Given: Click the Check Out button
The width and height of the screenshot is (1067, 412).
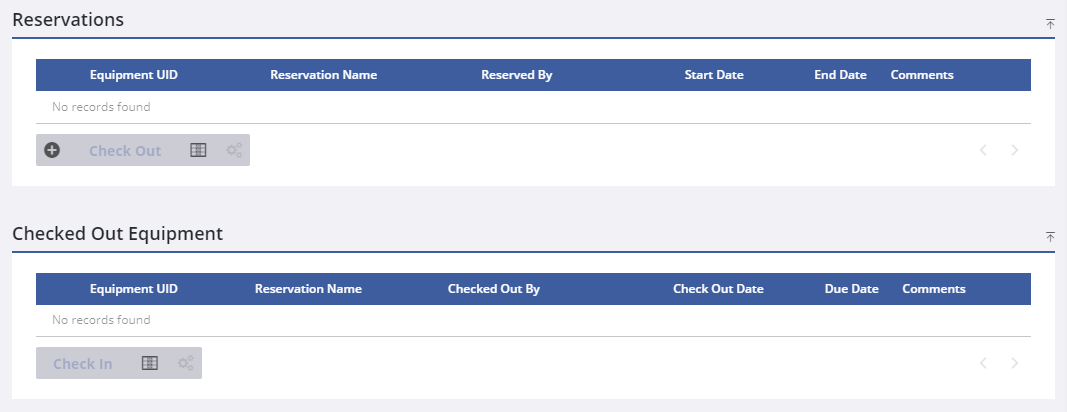Looking at the screenshot, I should coord(125,151).
